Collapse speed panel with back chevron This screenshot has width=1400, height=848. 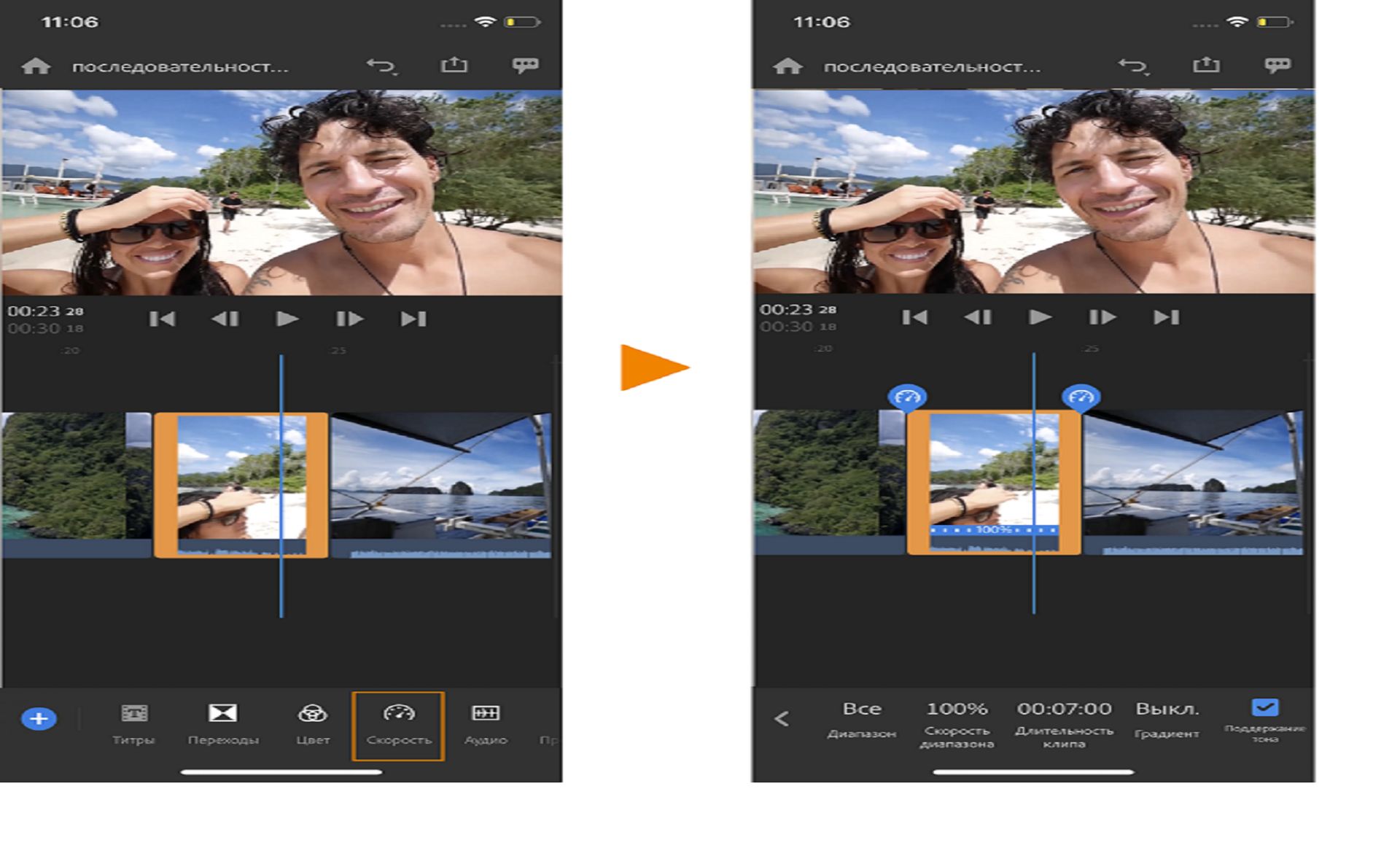tap(782, 719)
